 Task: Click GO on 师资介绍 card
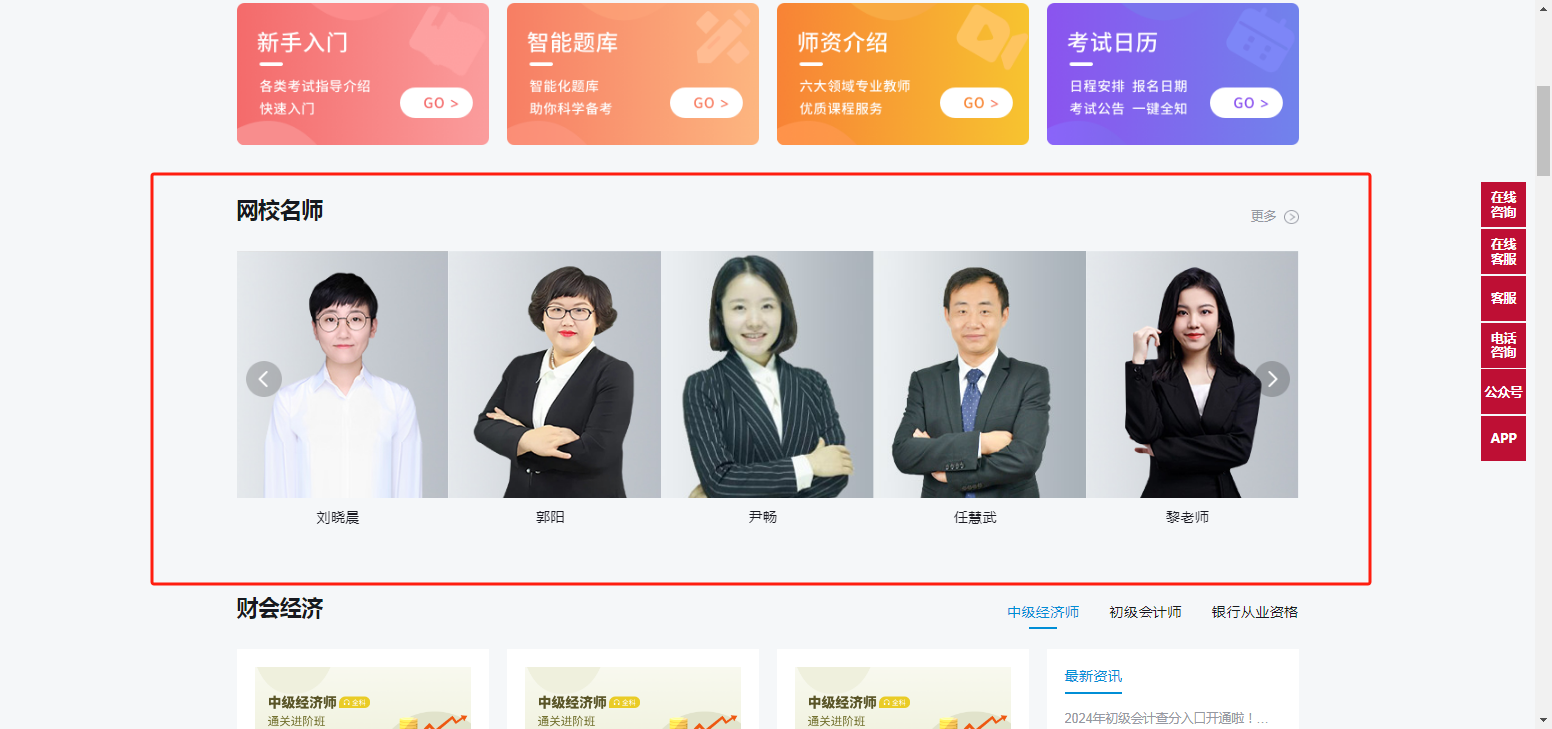coord(976,103)
